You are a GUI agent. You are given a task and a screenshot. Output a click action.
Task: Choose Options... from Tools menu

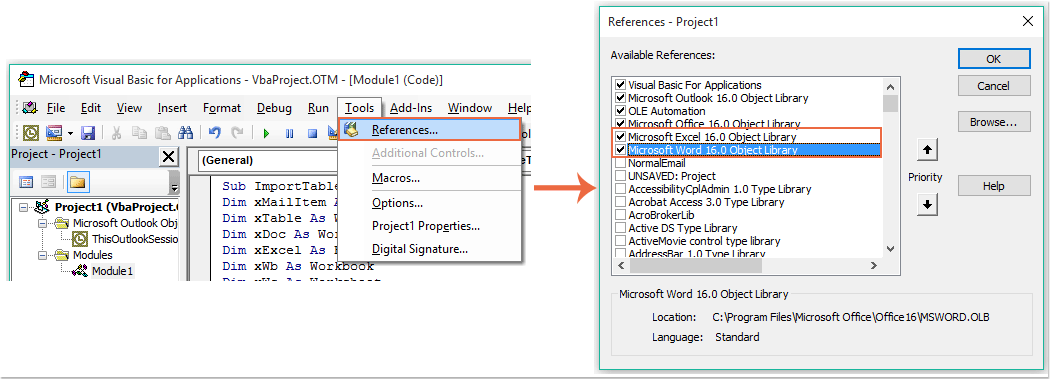(x=429, y=203)
